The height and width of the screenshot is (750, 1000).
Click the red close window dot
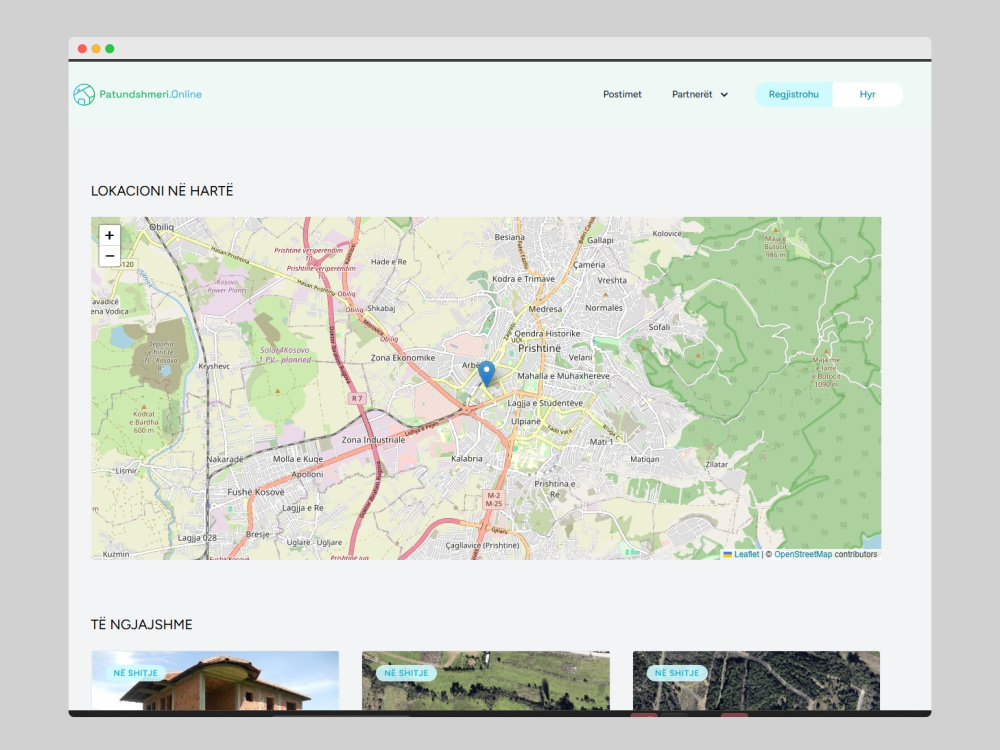click(x=82, y=48)
